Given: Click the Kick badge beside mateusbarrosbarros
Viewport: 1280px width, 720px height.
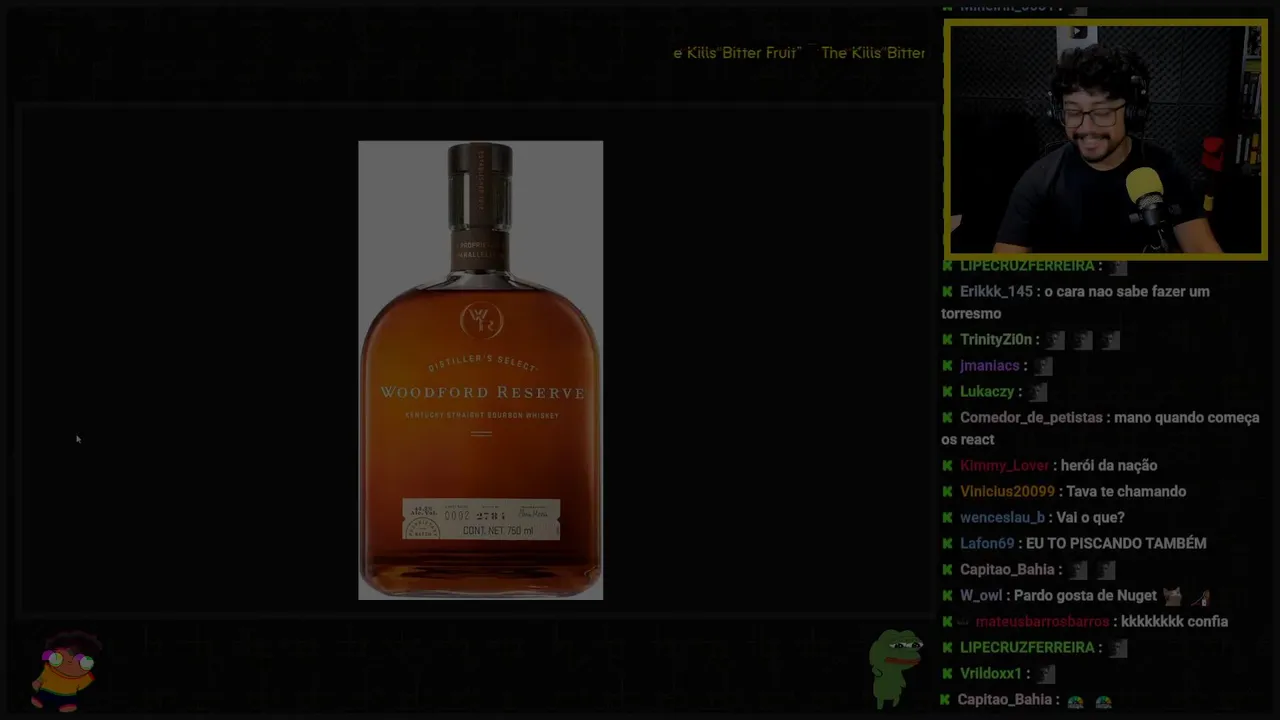Looking at the screenshot, I should click(x=947, y=622).
